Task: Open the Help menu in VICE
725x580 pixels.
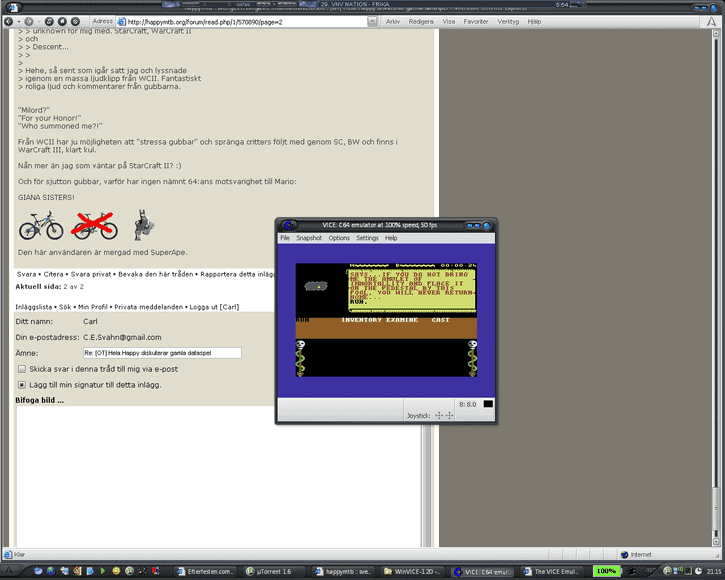Action: [391, 238]
